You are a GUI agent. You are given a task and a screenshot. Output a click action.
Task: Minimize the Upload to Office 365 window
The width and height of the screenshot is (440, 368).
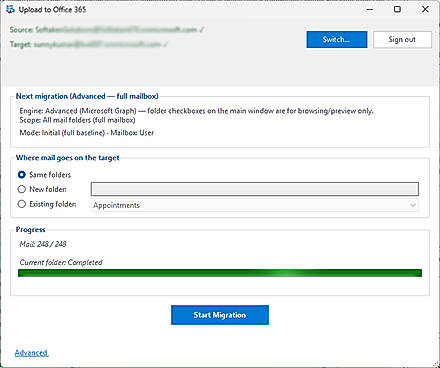pos(370,9)
